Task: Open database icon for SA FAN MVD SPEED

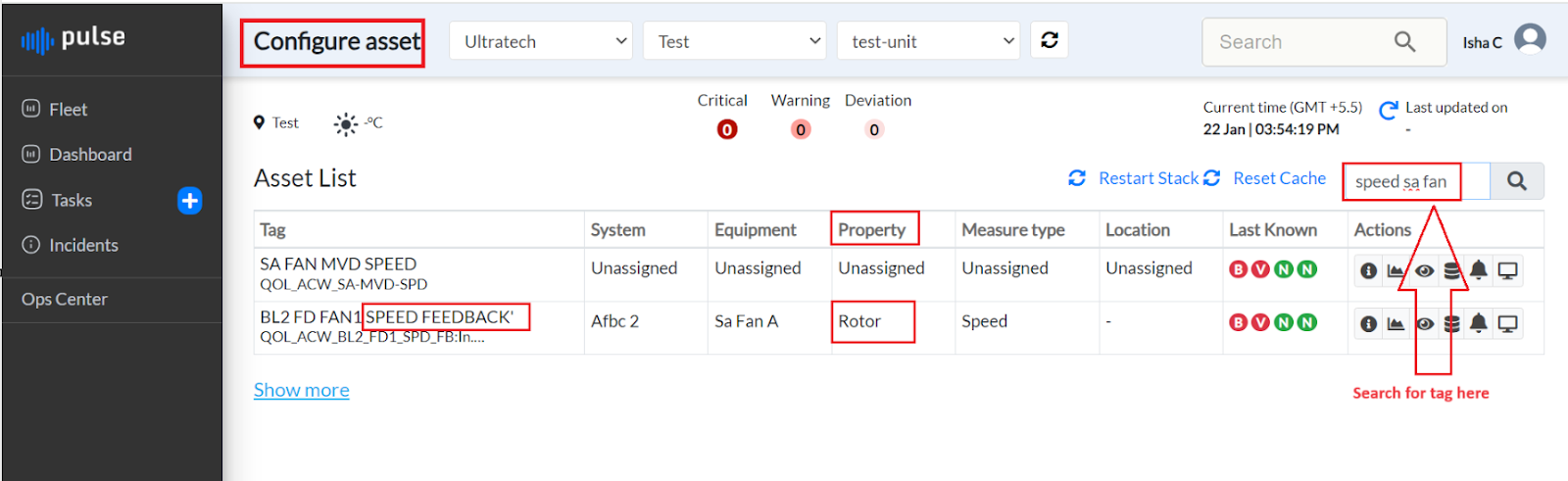Action: pyautogui.click(x=1452, y=271)
